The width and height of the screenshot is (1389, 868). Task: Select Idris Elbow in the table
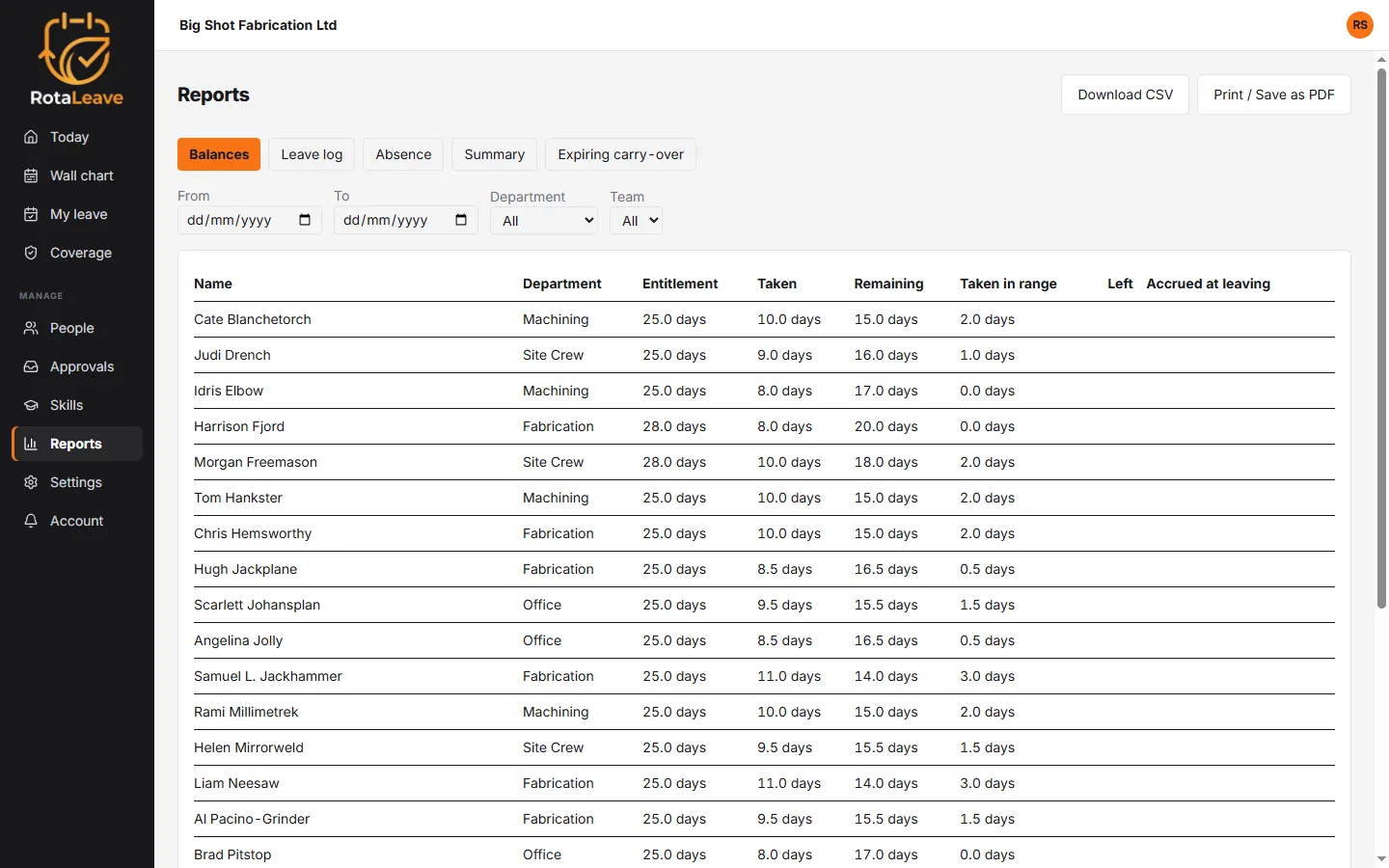point(229,391)
